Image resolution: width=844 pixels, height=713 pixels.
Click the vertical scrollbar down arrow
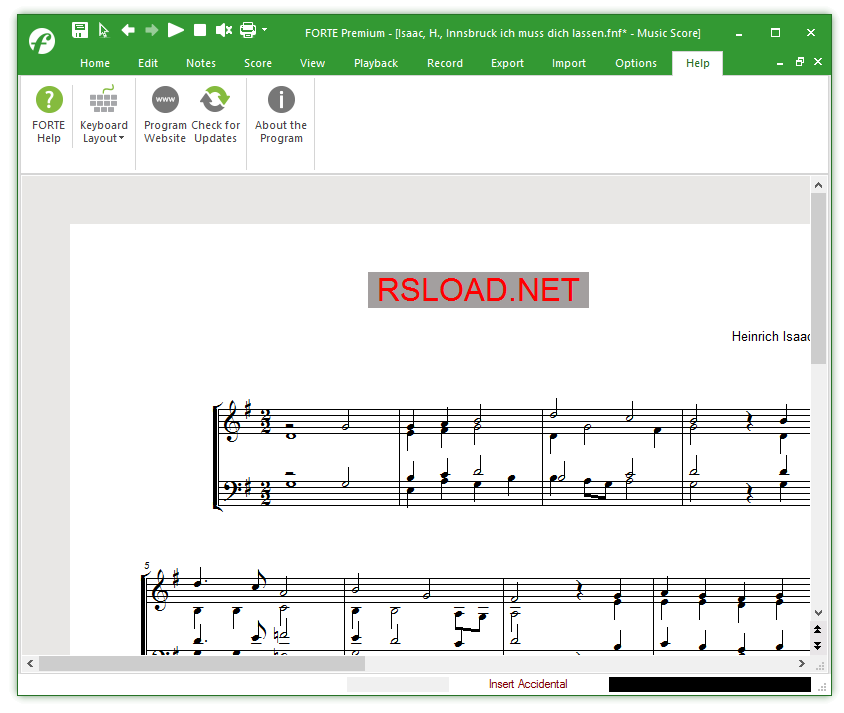pyautogui.click(x=818, y=612)
